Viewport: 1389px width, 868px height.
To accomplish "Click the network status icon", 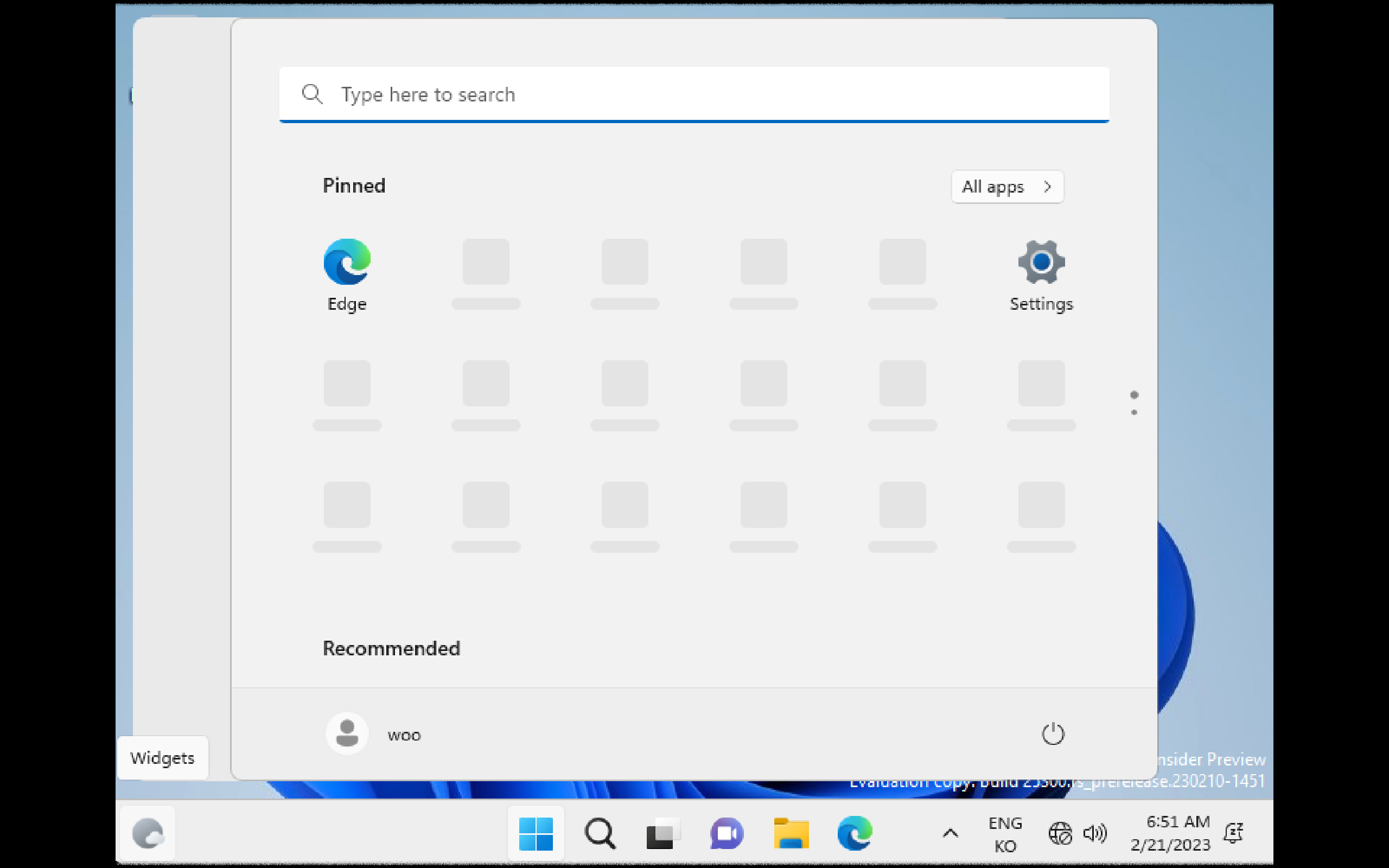I will tap(1060, 833).
